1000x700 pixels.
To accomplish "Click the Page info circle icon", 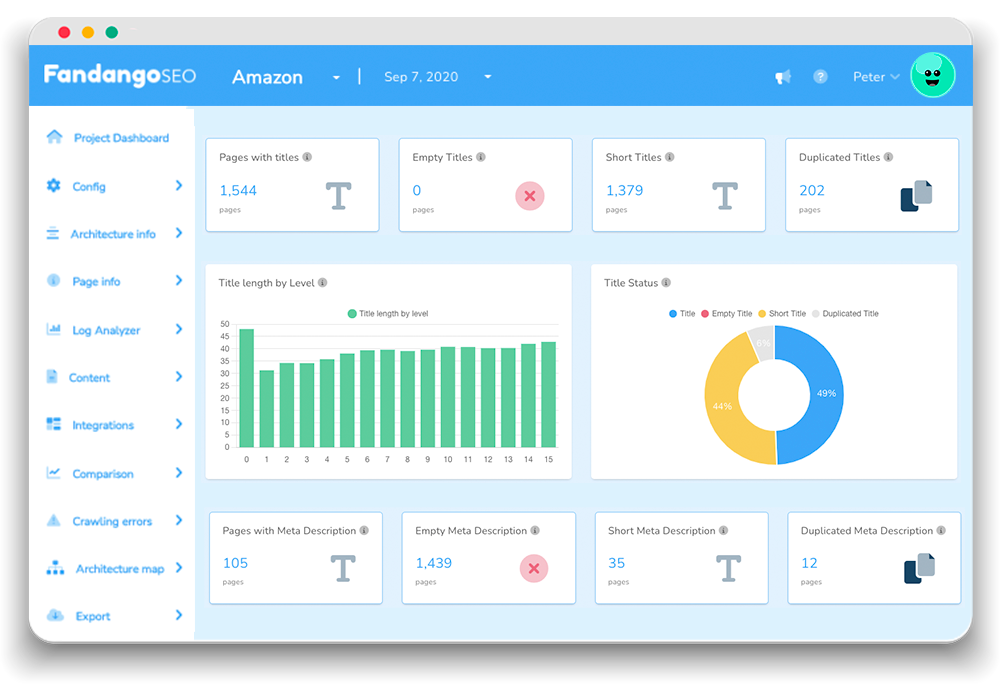I will 54,281.
